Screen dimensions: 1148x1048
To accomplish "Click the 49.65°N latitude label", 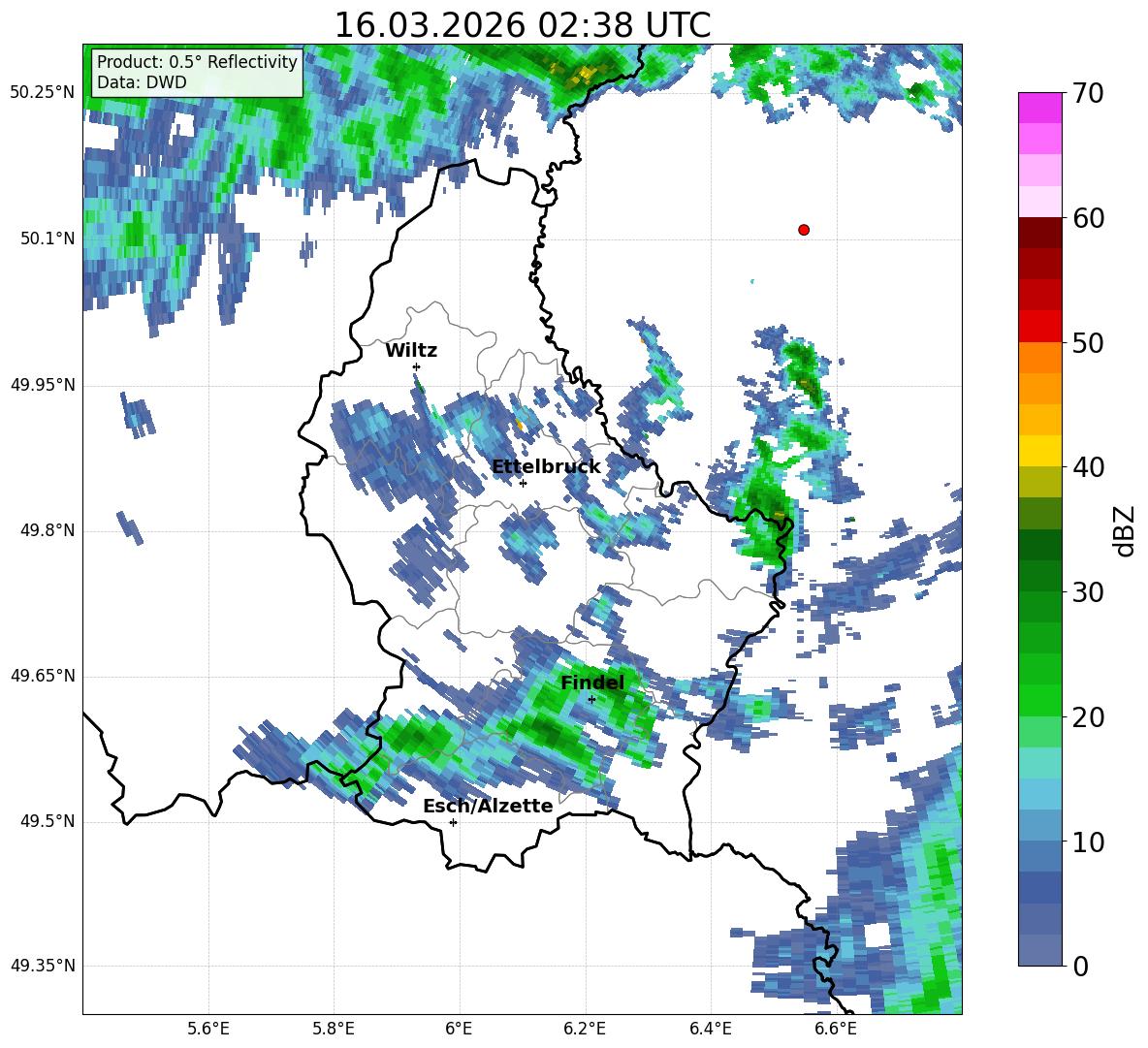I will (x=43, y=676).
